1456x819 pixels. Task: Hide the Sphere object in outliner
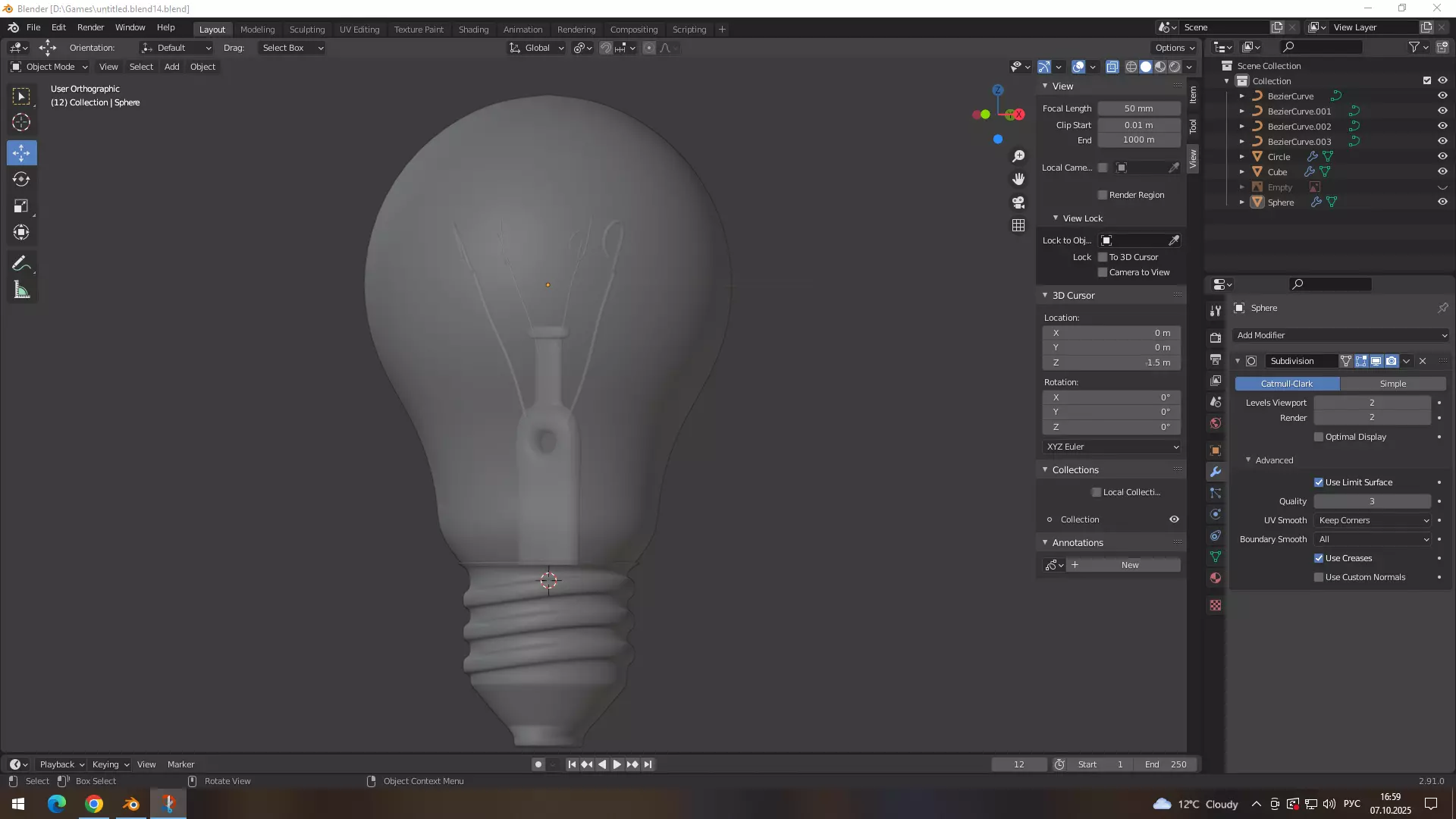pos(1442,202)
